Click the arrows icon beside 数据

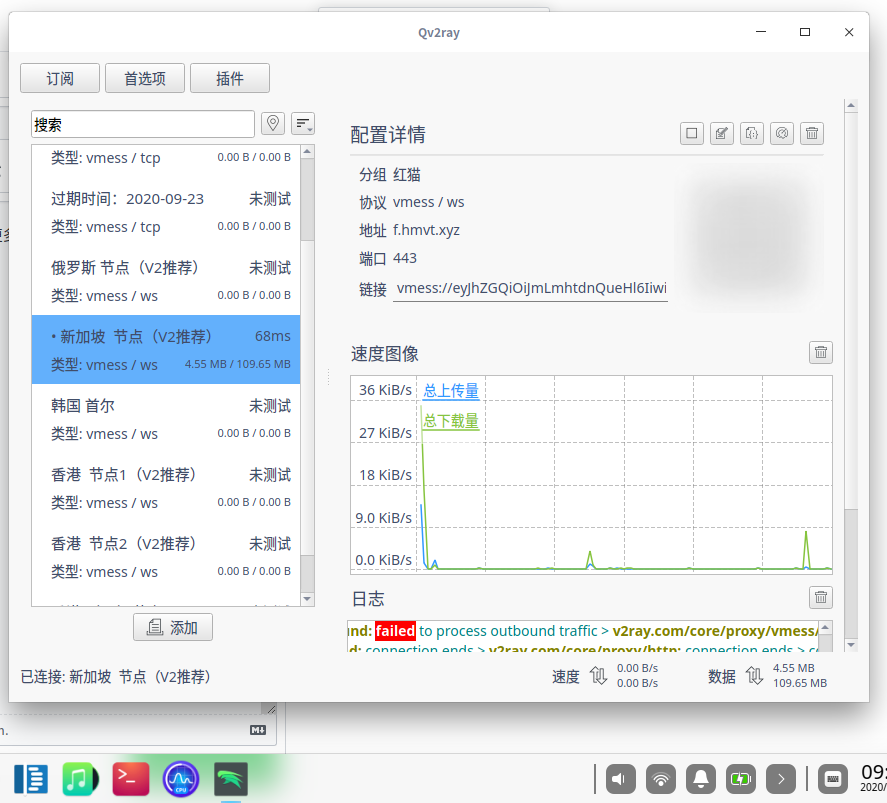pyautogui.click(x=755, y=676)
